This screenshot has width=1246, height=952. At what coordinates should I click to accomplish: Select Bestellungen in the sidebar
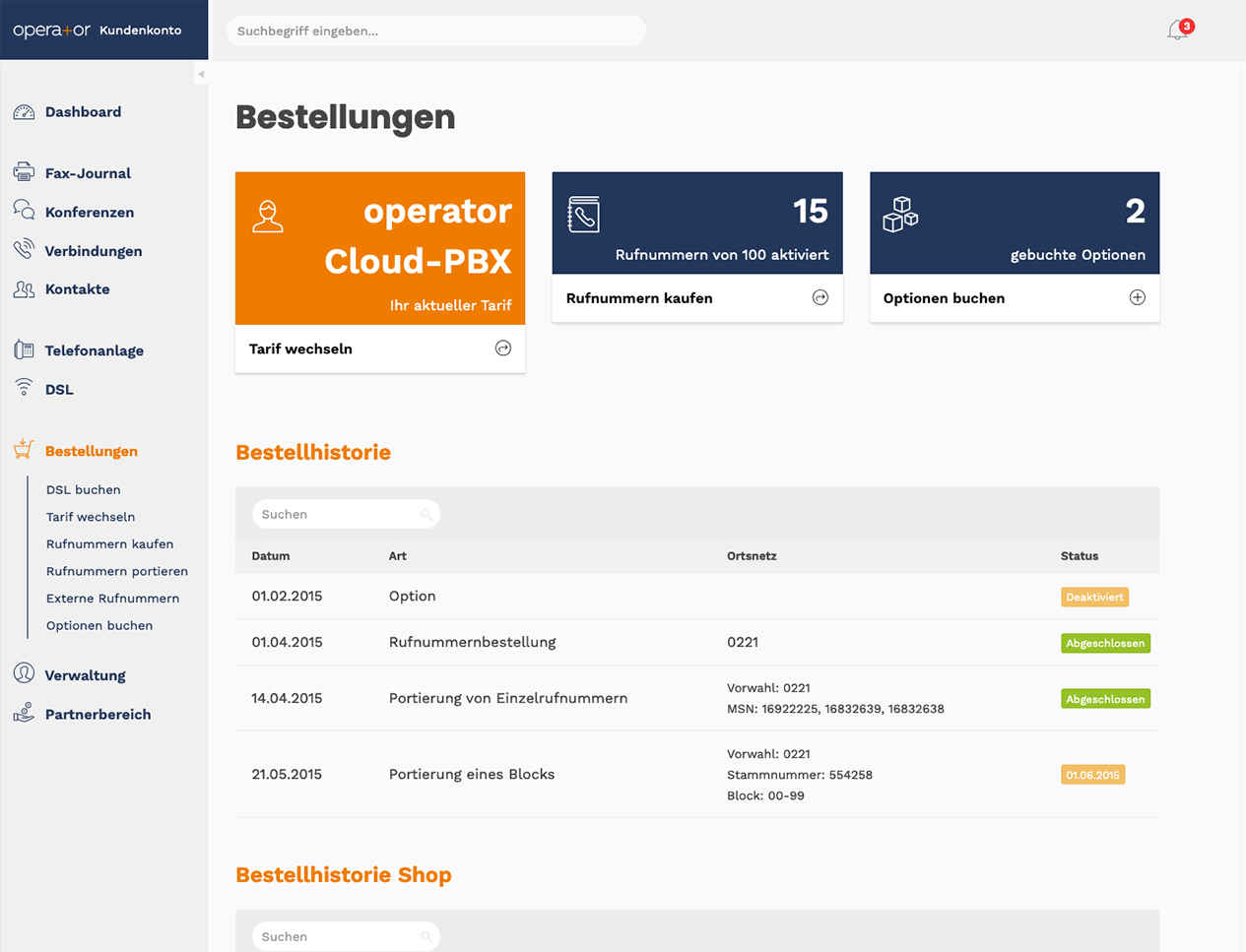coord(91,451)
